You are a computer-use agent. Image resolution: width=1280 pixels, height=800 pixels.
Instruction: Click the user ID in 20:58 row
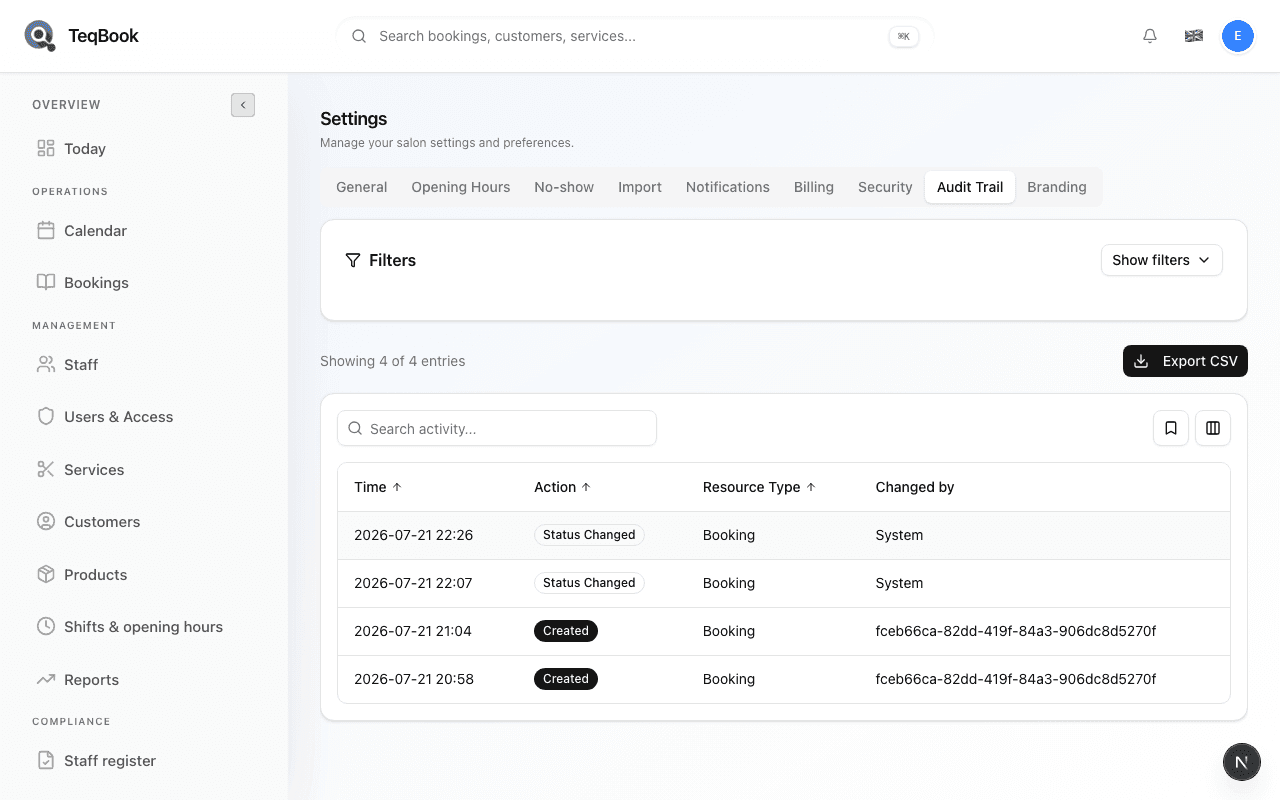(x=1016, y=679)
